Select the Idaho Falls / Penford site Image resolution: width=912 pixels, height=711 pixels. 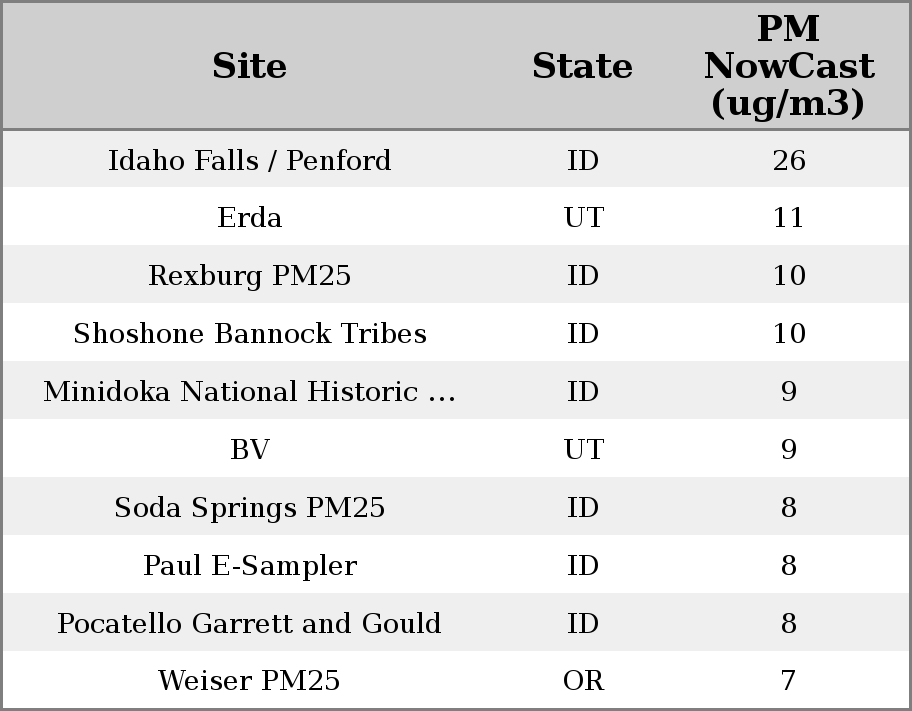(x=249, y=160)
